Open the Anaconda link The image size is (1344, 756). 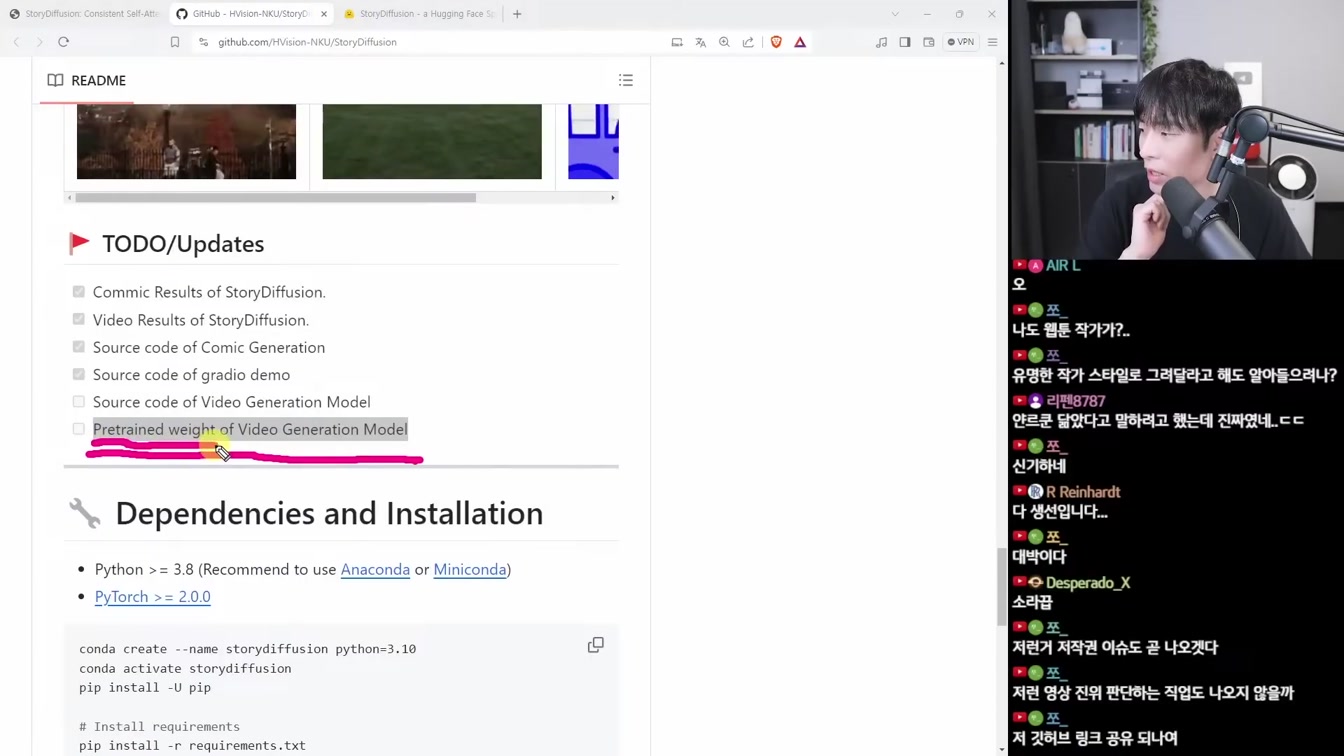tap(375, 569)
